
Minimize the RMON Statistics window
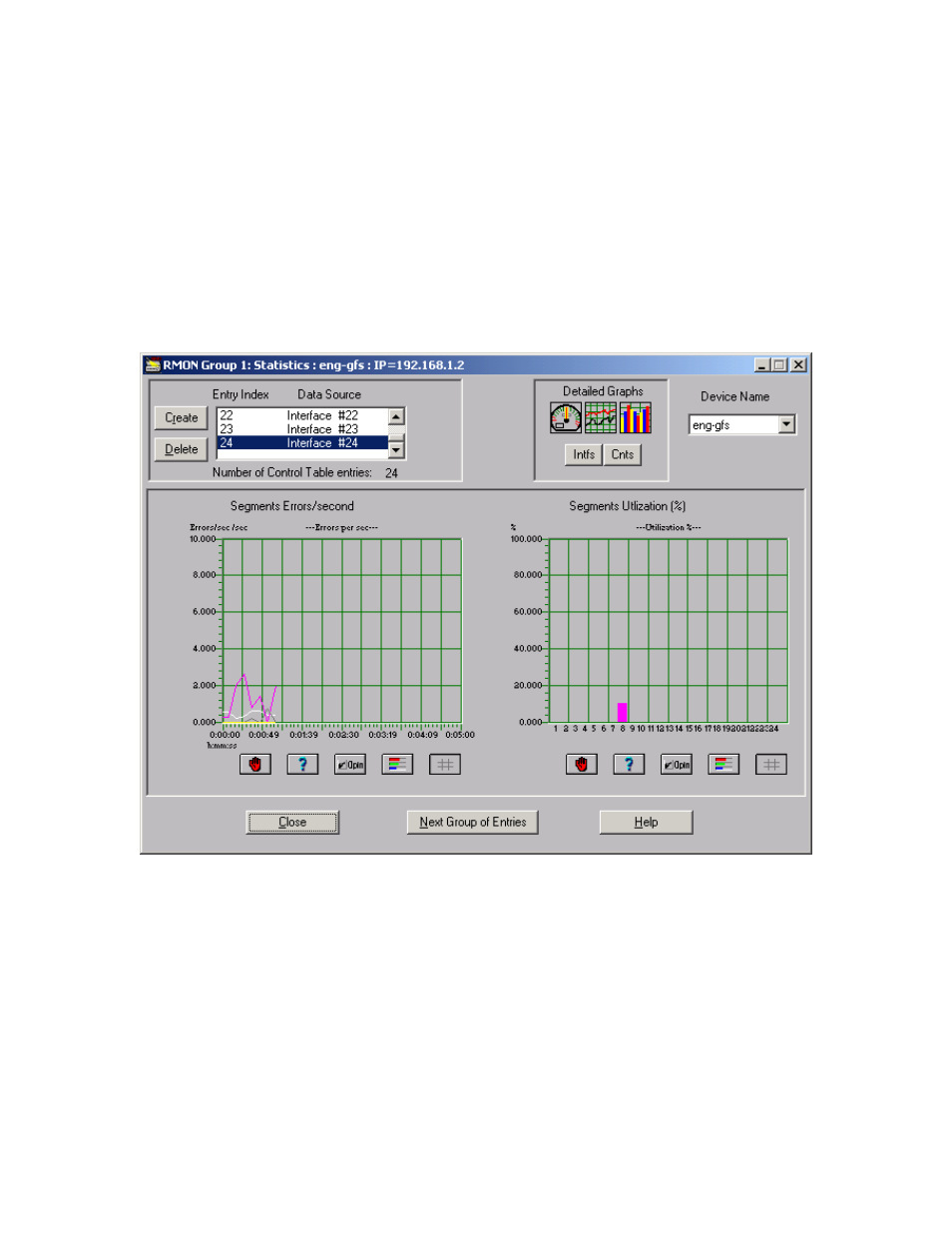pyautogui.click(x=762, y=365)
